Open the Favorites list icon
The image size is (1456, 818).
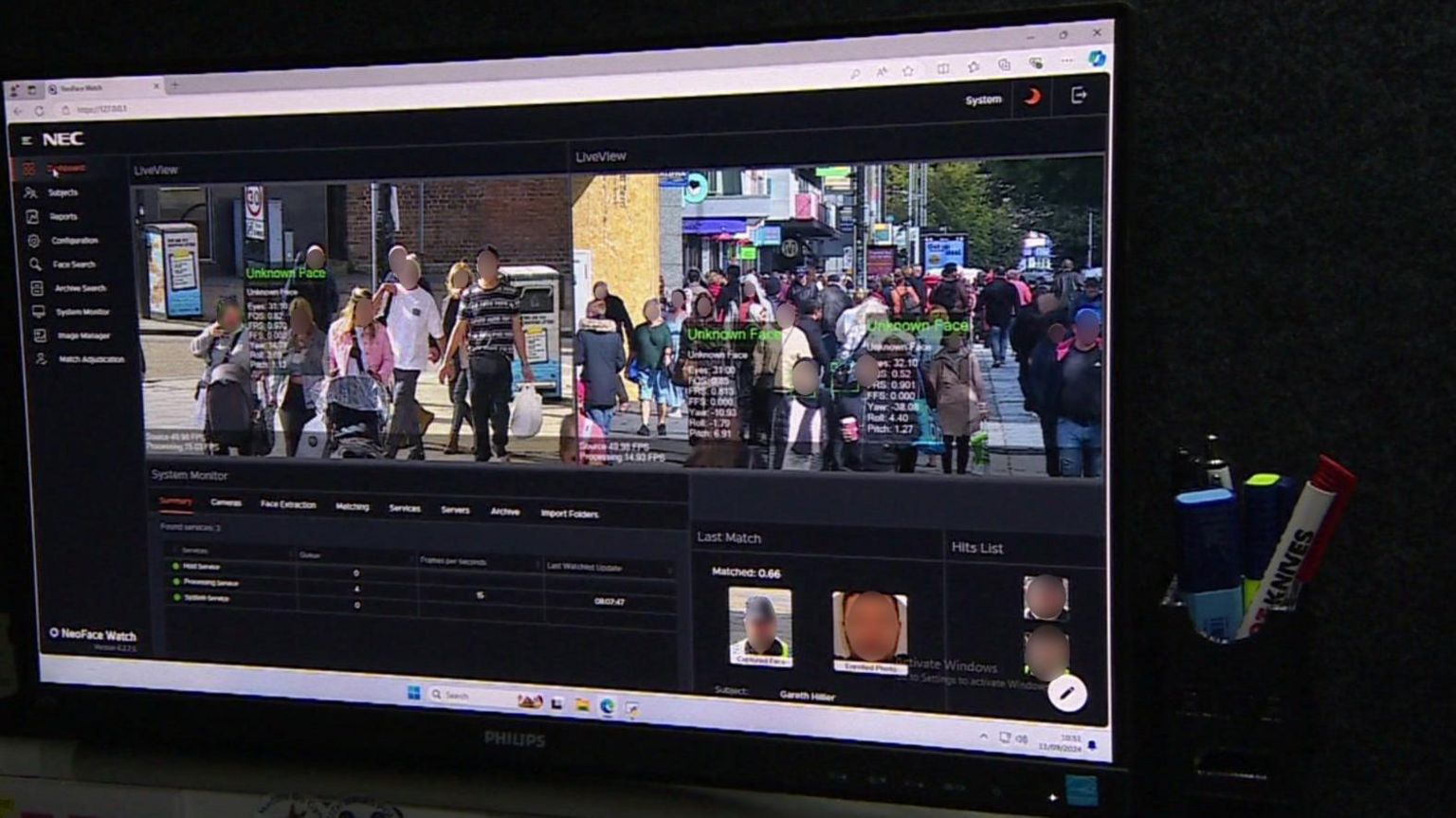point(974,67)
